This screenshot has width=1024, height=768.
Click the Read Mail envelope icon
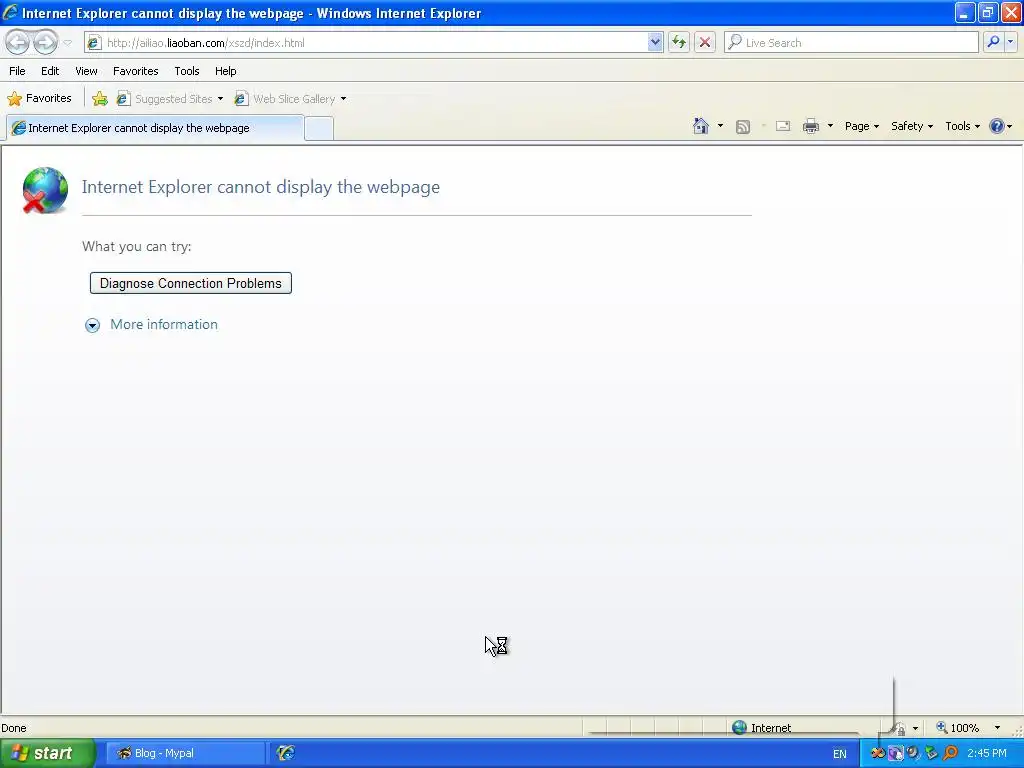783,126
